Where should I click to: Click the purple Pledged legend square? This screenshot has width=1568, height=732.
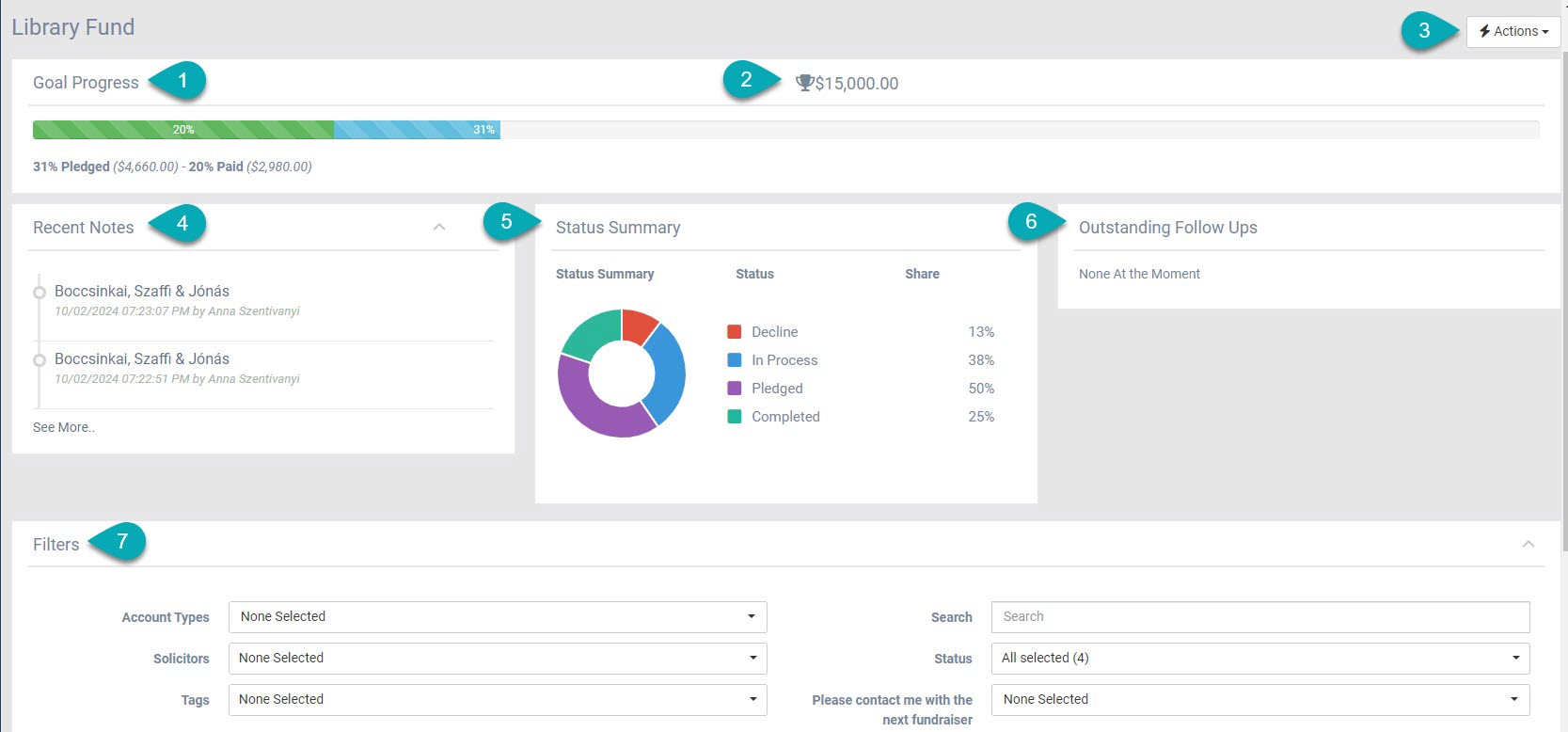(x=735, y=389)
